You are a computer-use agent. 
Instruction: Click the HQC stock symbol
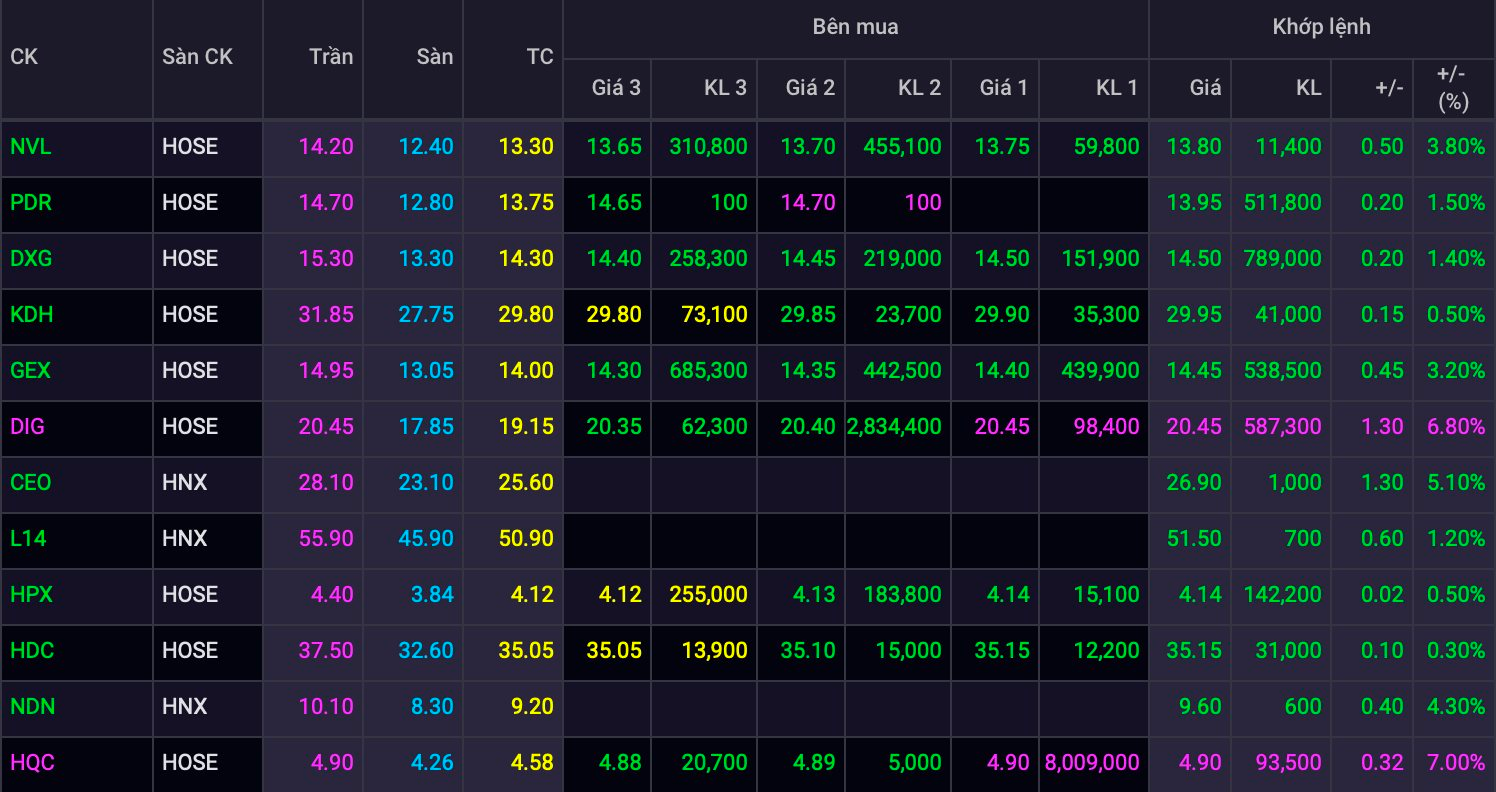pos(32,763)
